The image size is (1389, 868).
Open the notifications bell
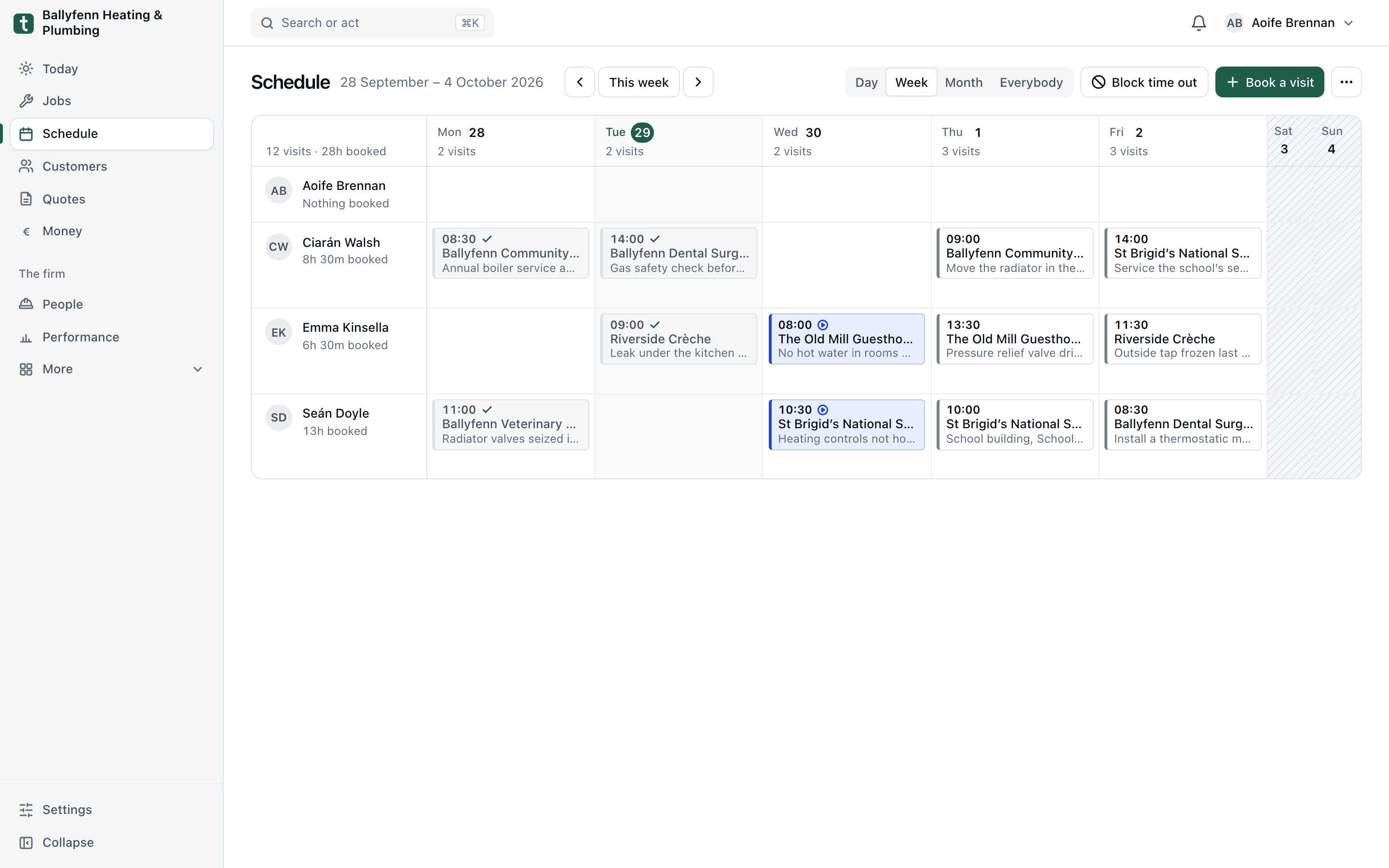tap(1198, 23)
